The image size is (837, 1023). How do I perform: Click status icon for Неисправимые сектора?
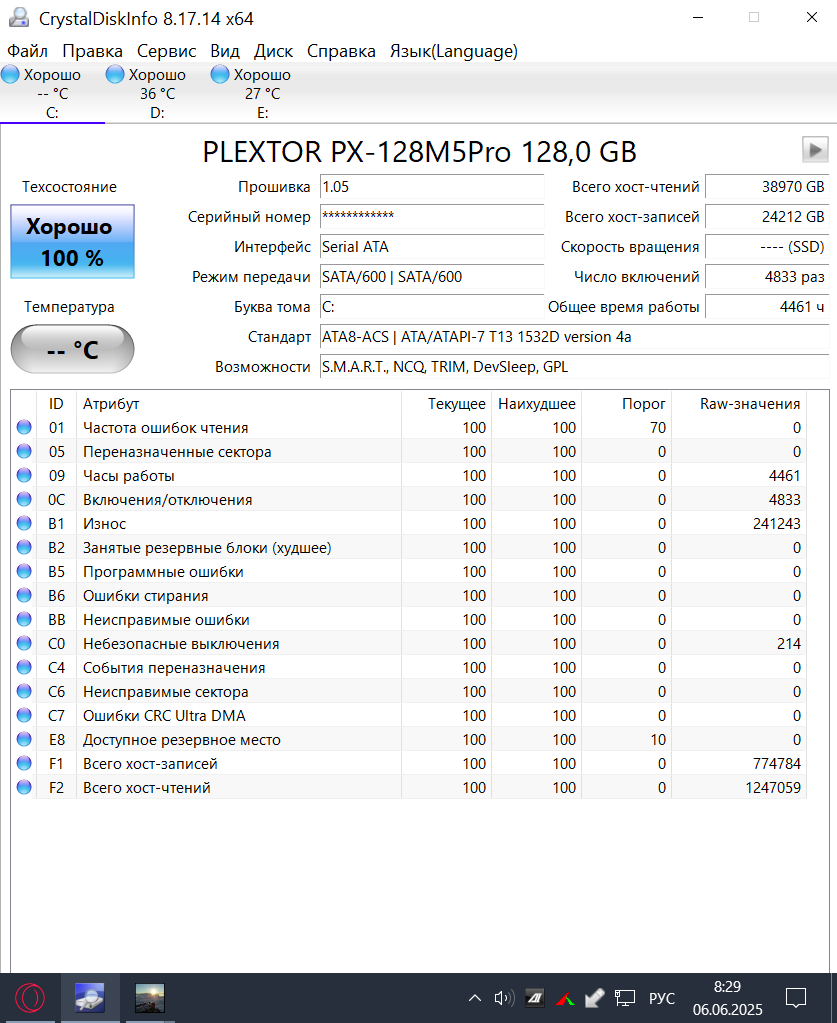pos(24,691)
